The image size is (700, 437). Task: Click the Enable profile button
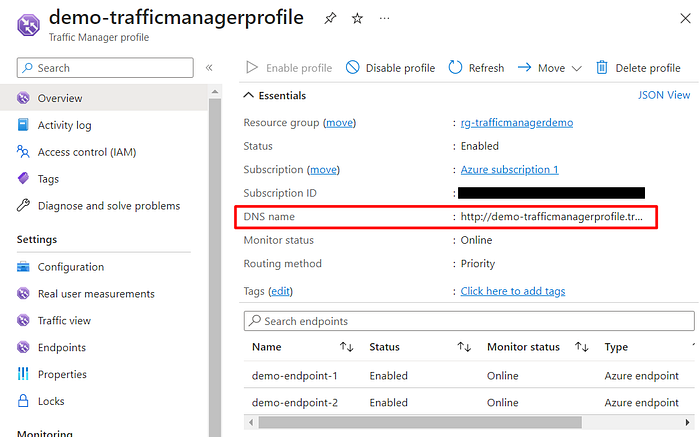pos(289,68)
